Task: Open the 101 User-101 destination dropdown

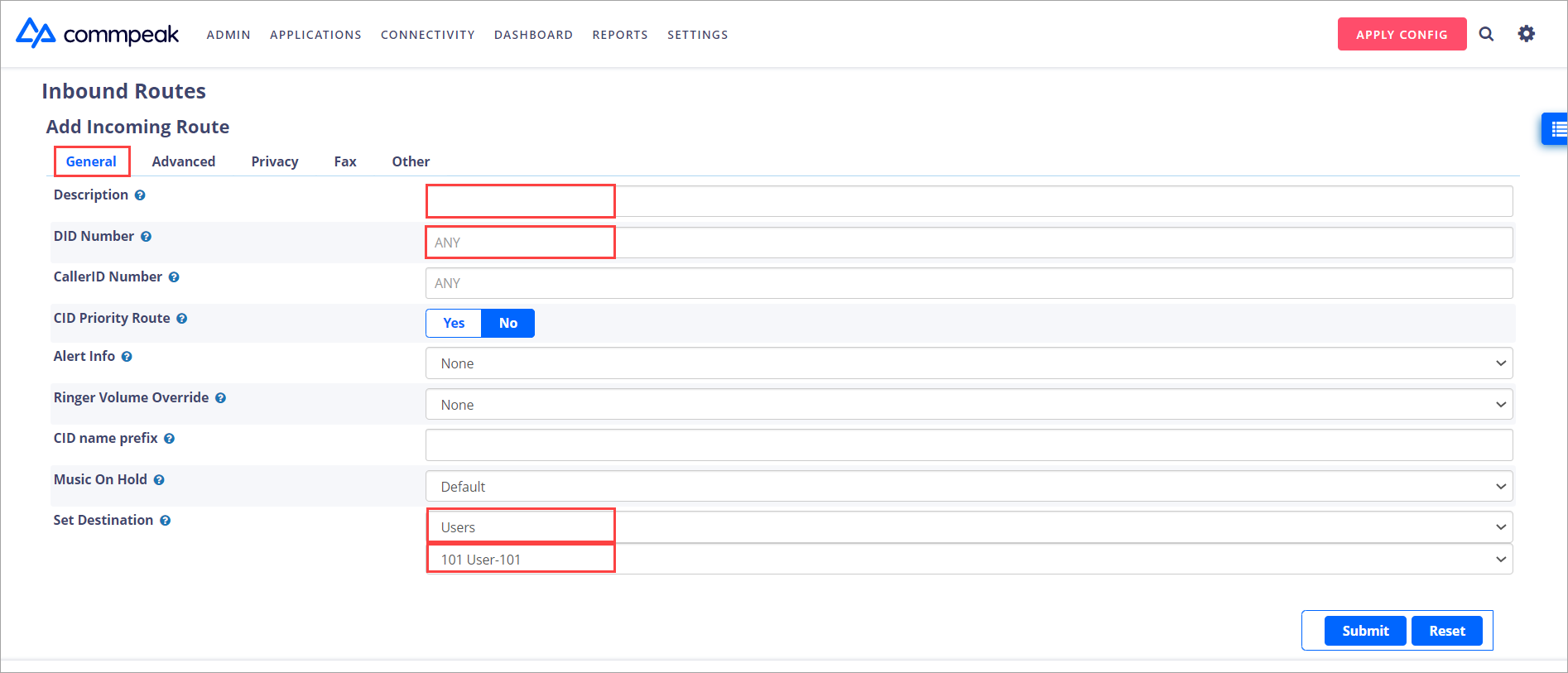Action: tap(969, 560)
